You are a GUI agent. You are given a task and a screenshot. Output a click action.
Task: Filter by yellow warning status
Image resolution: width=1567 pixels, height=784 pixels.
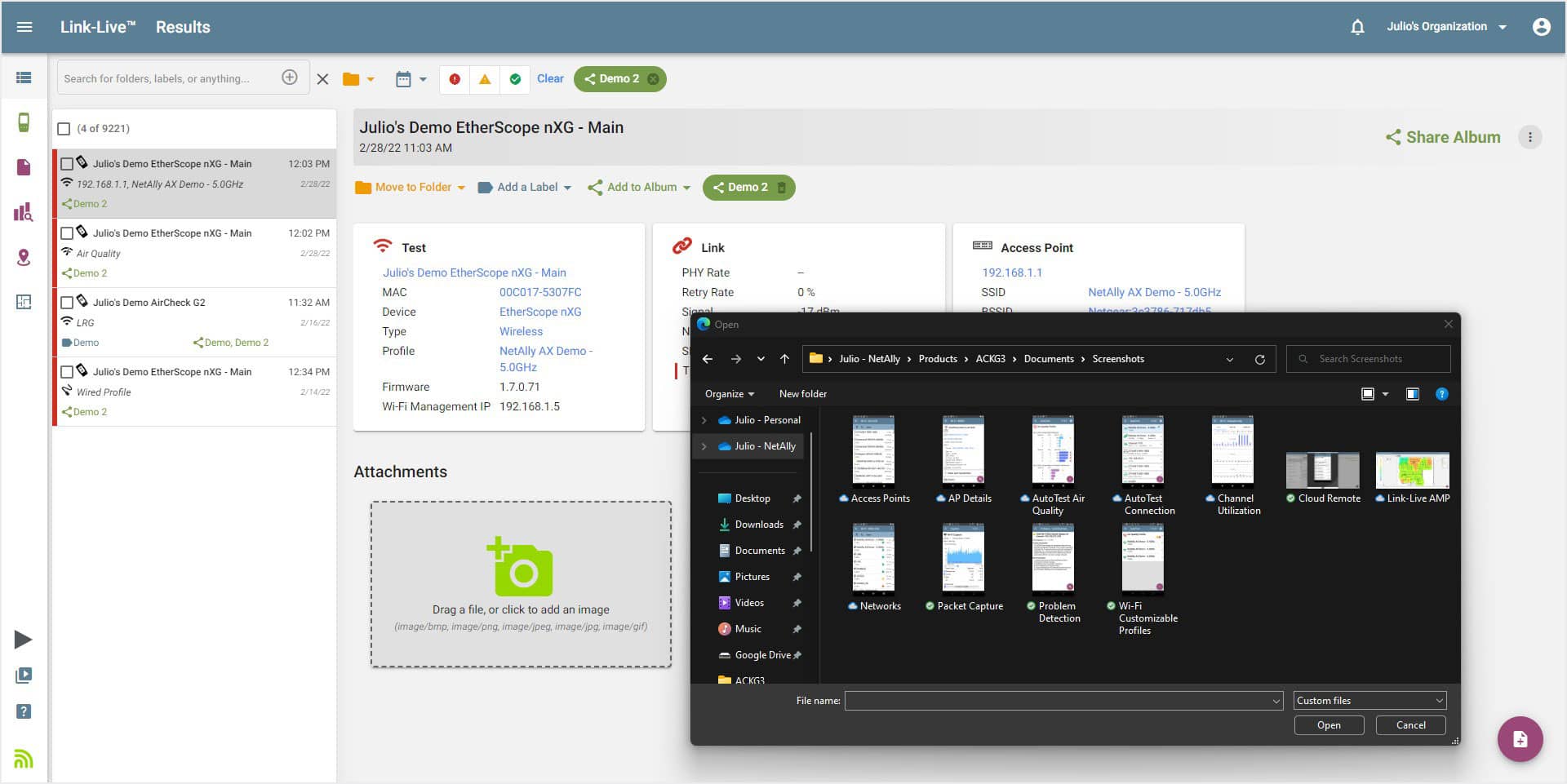[485, 79]
